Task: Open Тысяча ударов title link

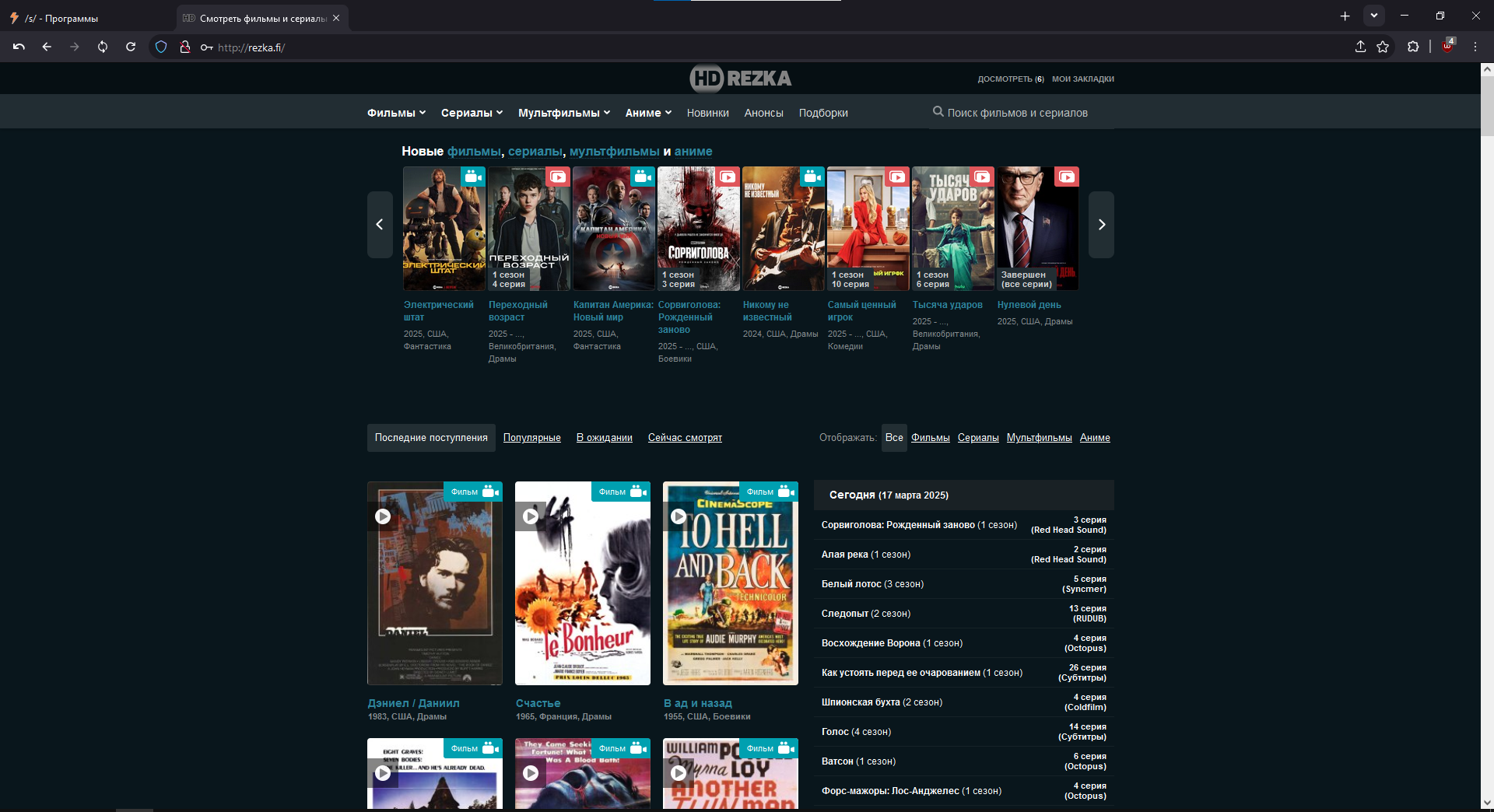Action: pos(947,305)
